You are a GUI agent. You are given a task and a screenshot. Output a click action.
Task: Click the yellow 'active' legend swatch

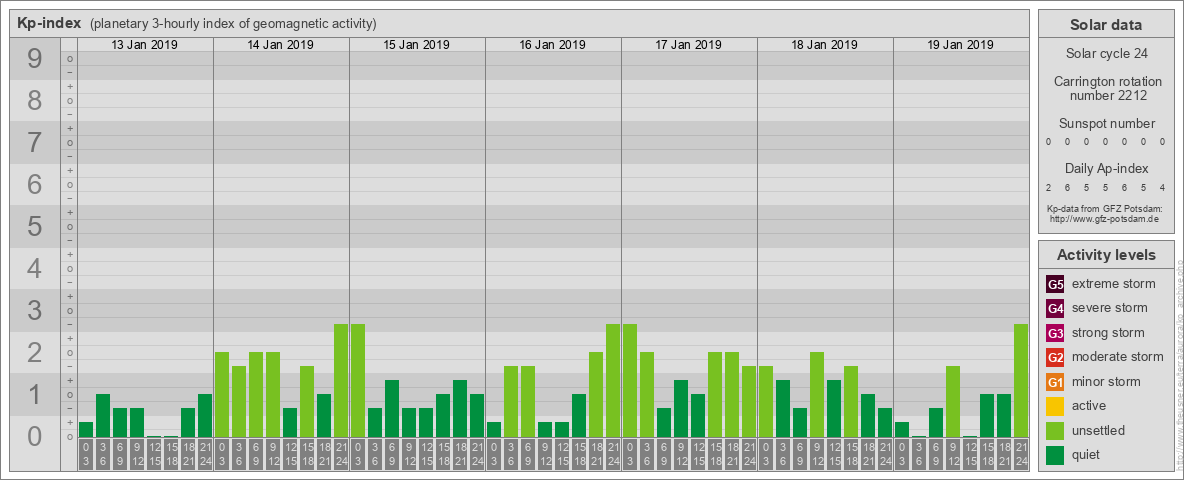pyautogui.click(x=1055, y=406)
